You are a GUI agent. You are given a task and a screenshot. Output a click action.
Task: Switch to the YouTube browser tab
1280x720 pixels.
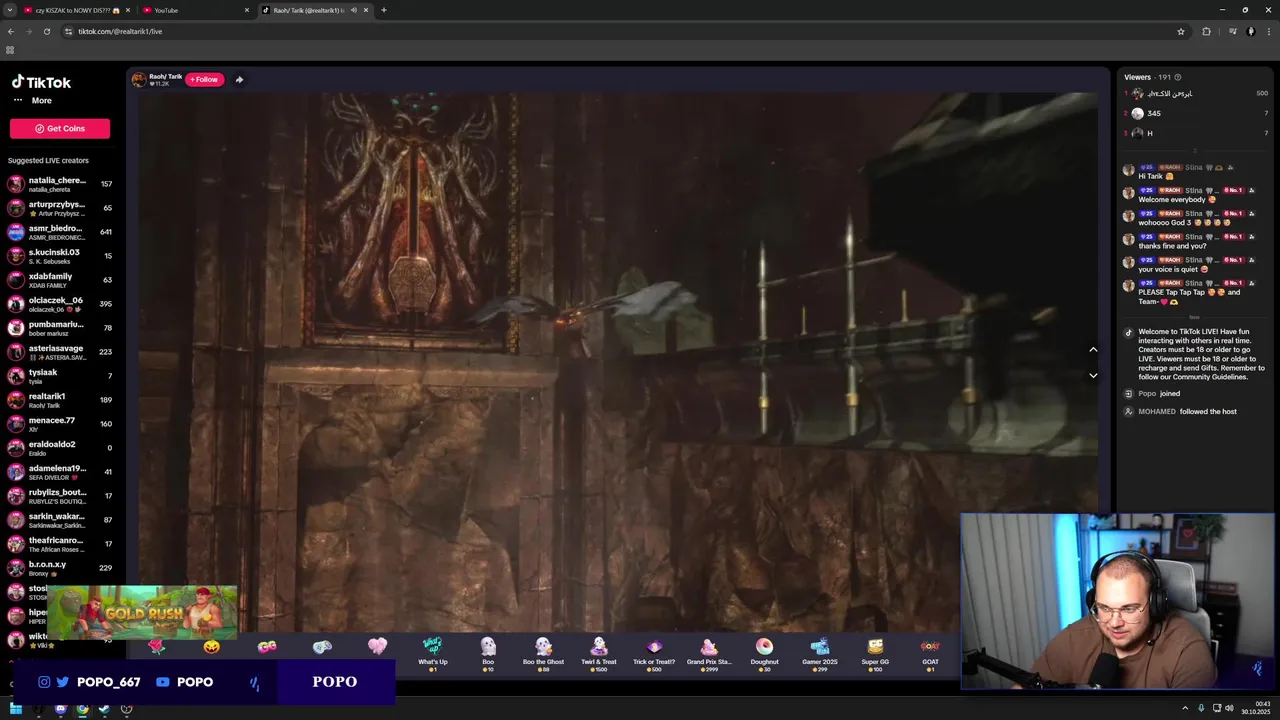(x=195, y=10)
